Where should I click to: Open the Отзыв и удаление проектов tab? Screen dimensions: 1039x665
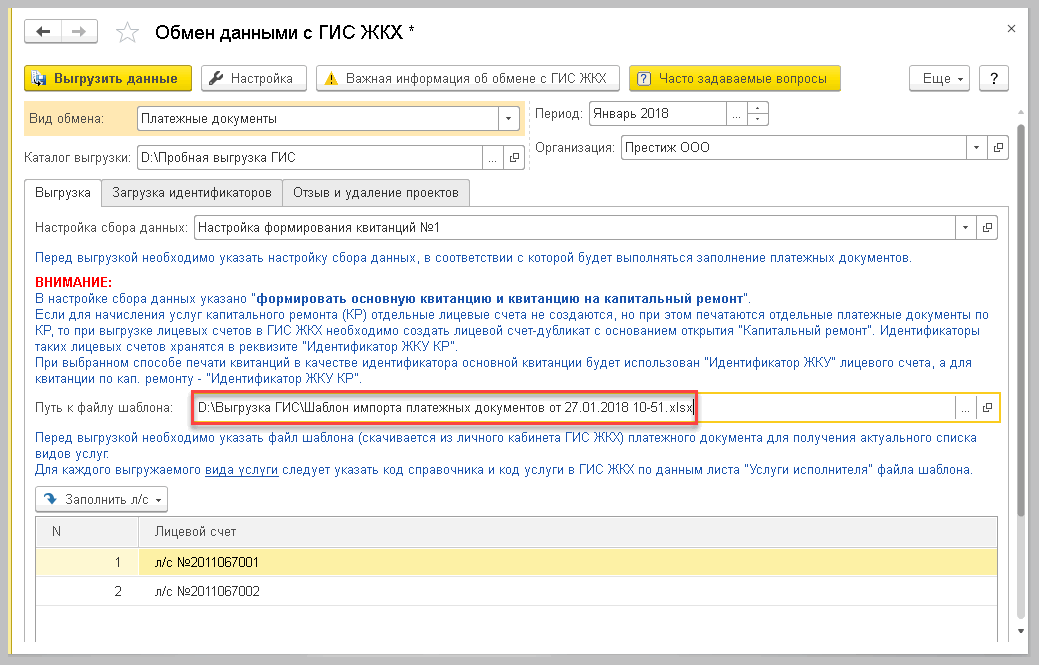coord(375,192)
